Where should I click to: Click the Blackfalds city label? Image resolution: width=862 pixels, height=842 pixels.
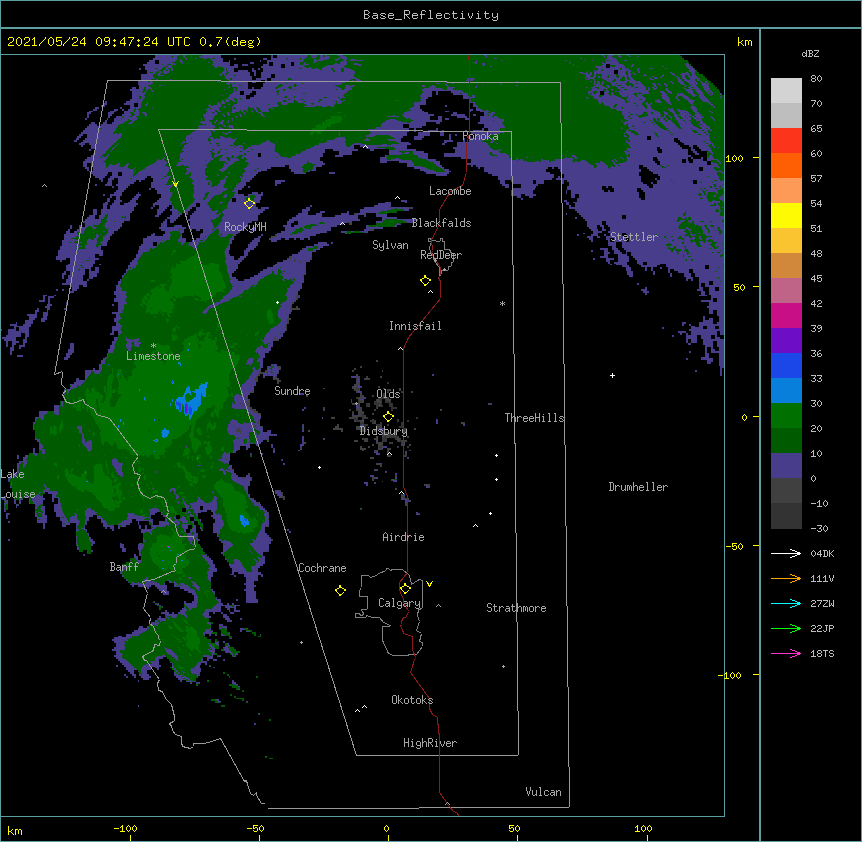(441, 223)
